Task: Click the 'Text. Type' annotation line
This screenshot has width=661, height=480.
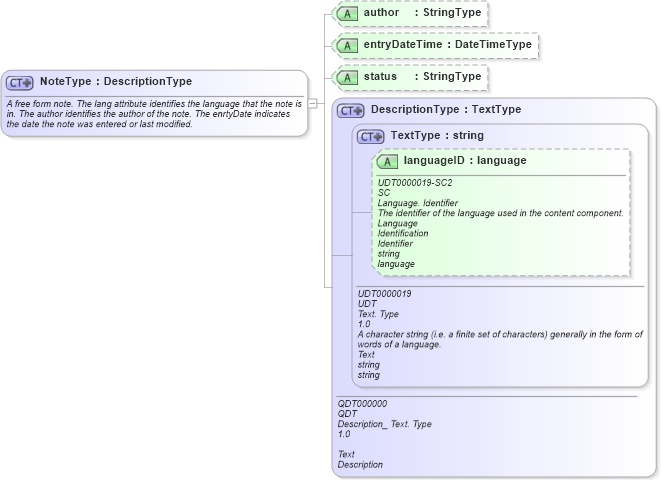Action: [x=378, y=314]
